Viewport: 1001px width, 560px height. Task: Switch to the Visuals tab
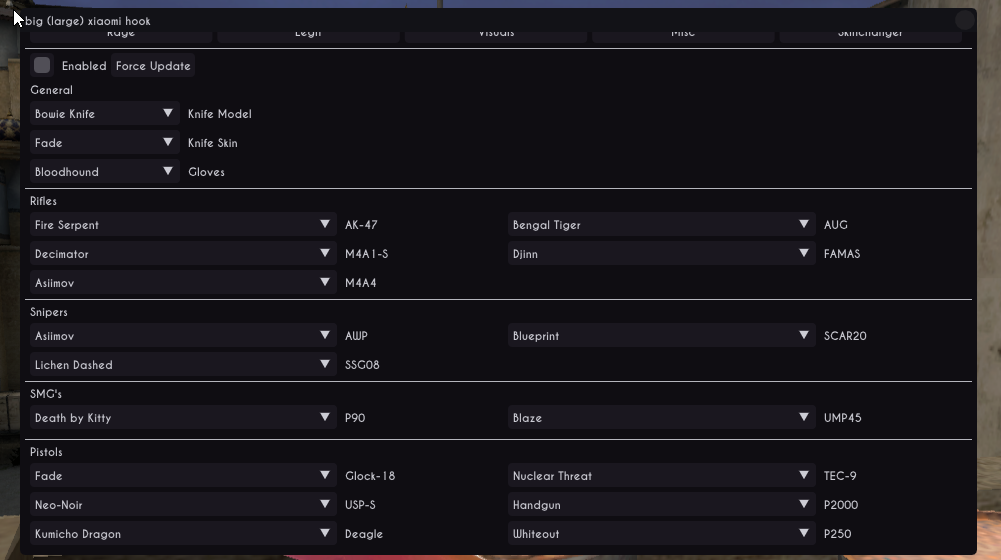pos(496,35)
